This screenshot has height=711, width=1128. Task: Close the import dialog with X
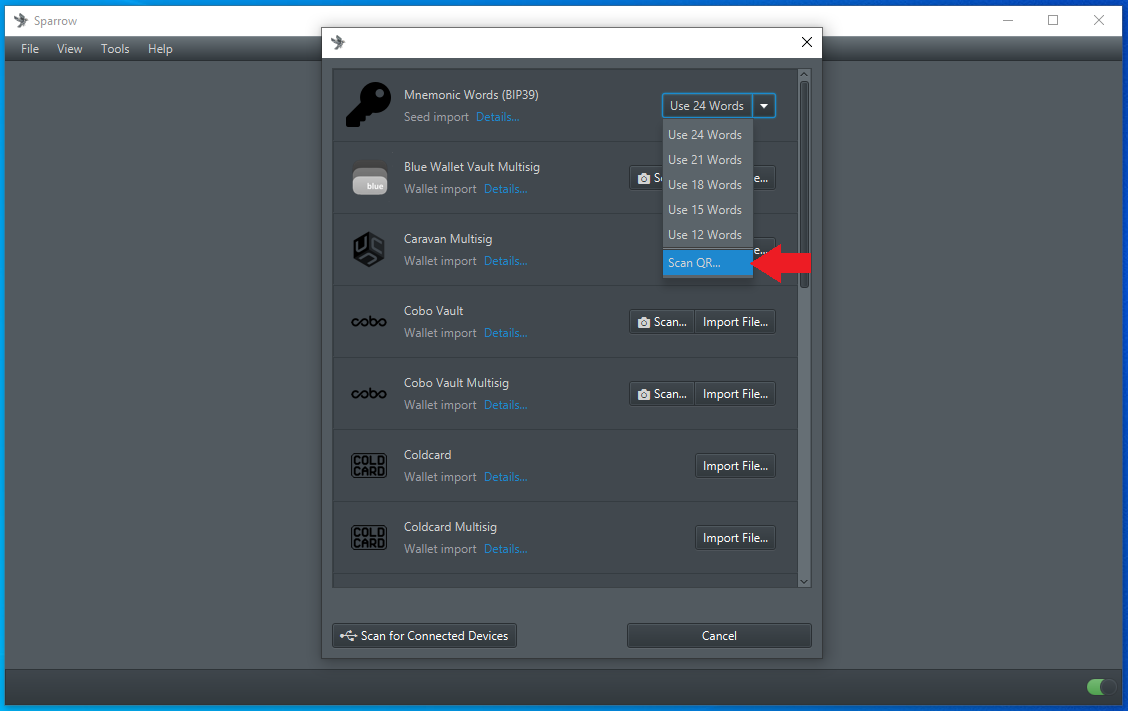[806, 42]
